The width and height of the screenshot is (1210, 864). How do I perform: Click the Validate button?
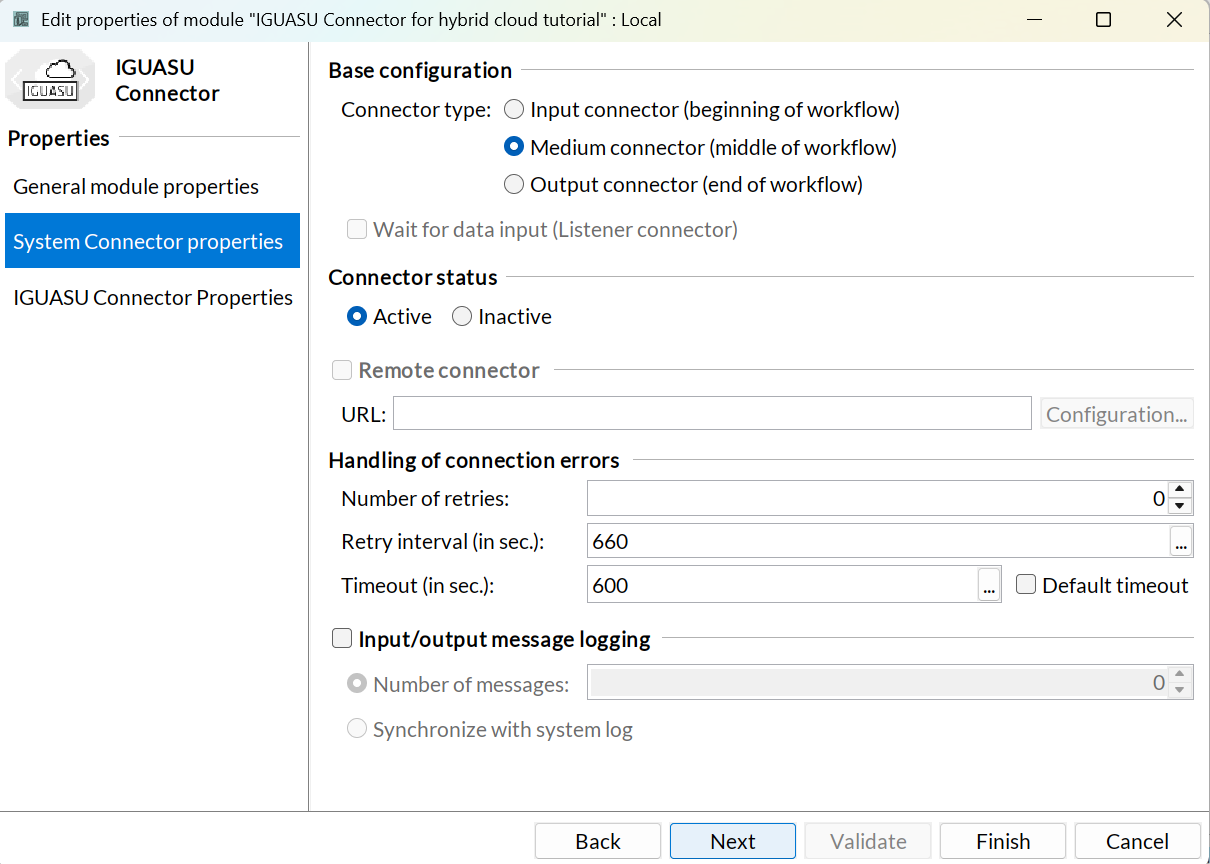pyautogui.click(x=868, y=841)
